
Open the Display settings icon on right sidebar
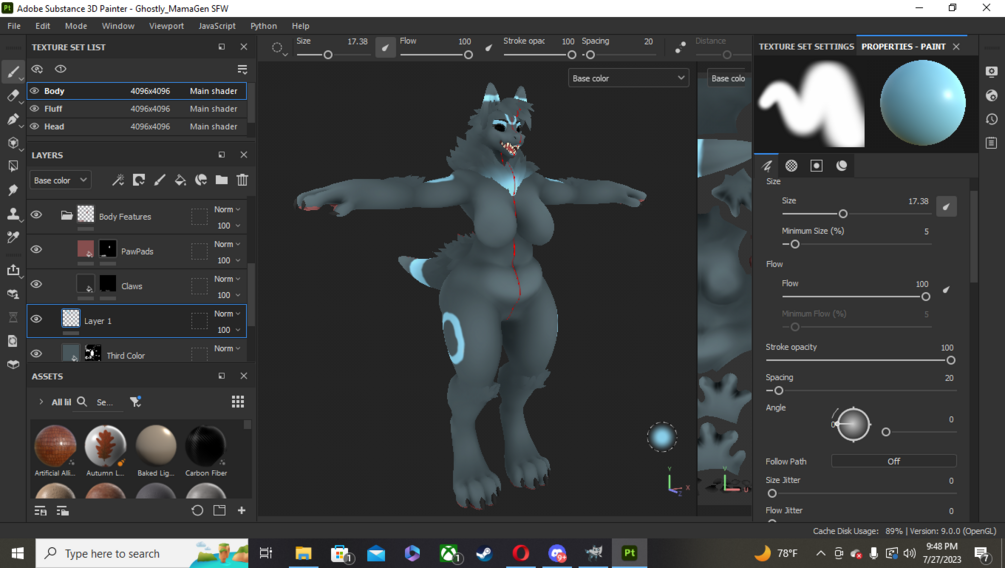(x=992, y=72)
